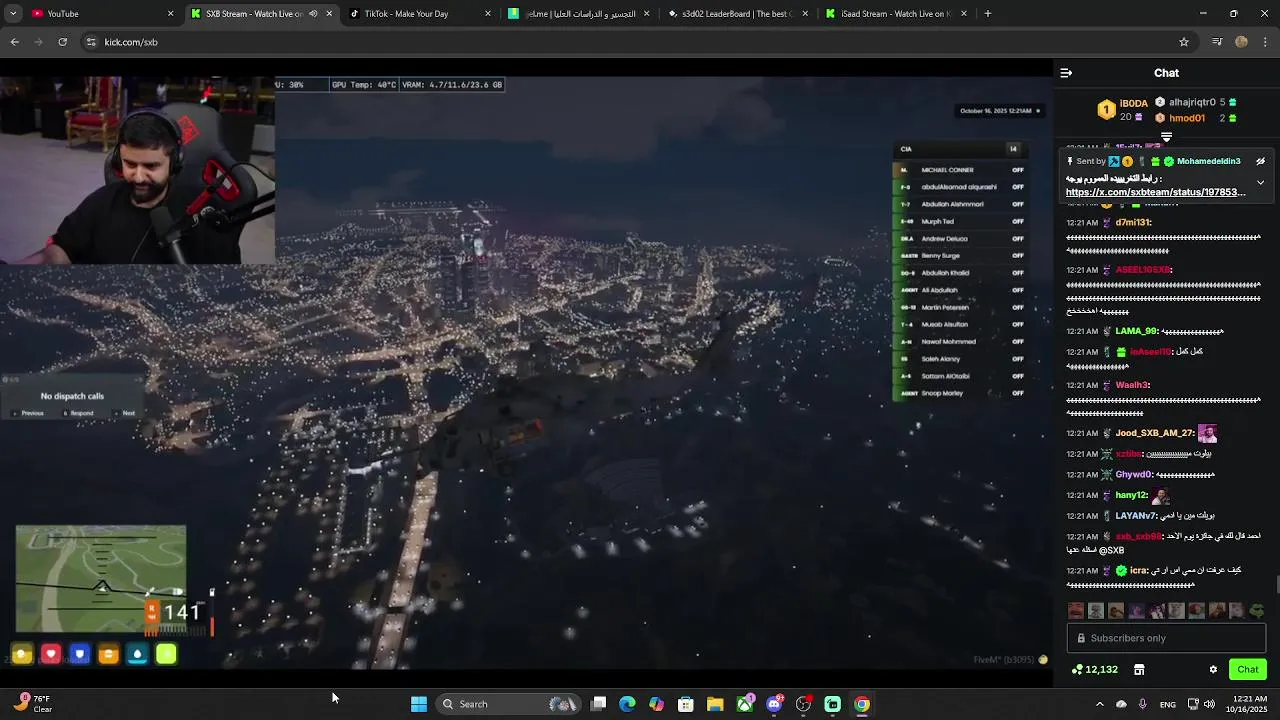
Task: Open the channel points shop icon
Action: [x=1139, y=669]
